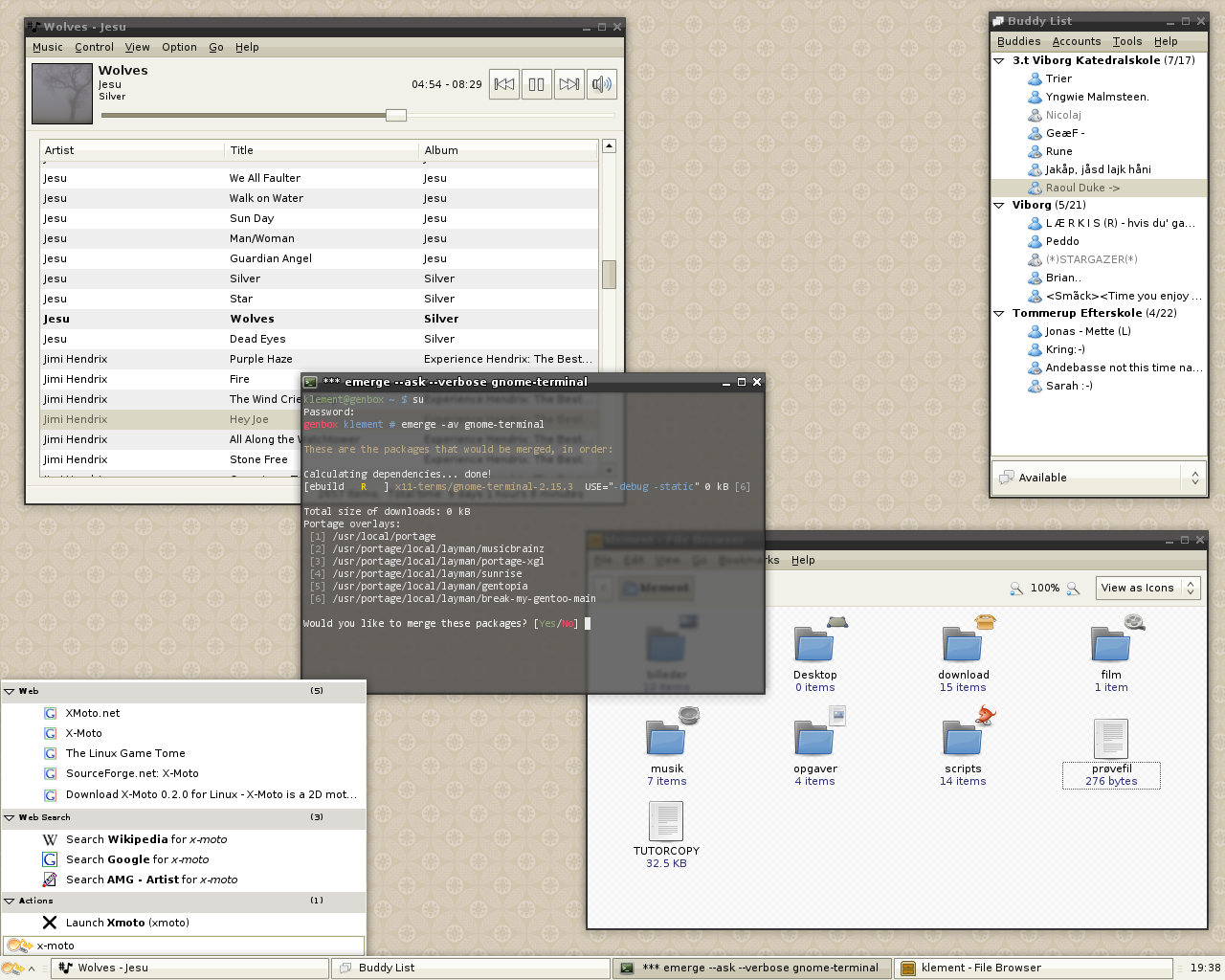The height and width of the screenshot is (980, 1225).
Task: Open the Desktop folder icon
Action: 814,642
